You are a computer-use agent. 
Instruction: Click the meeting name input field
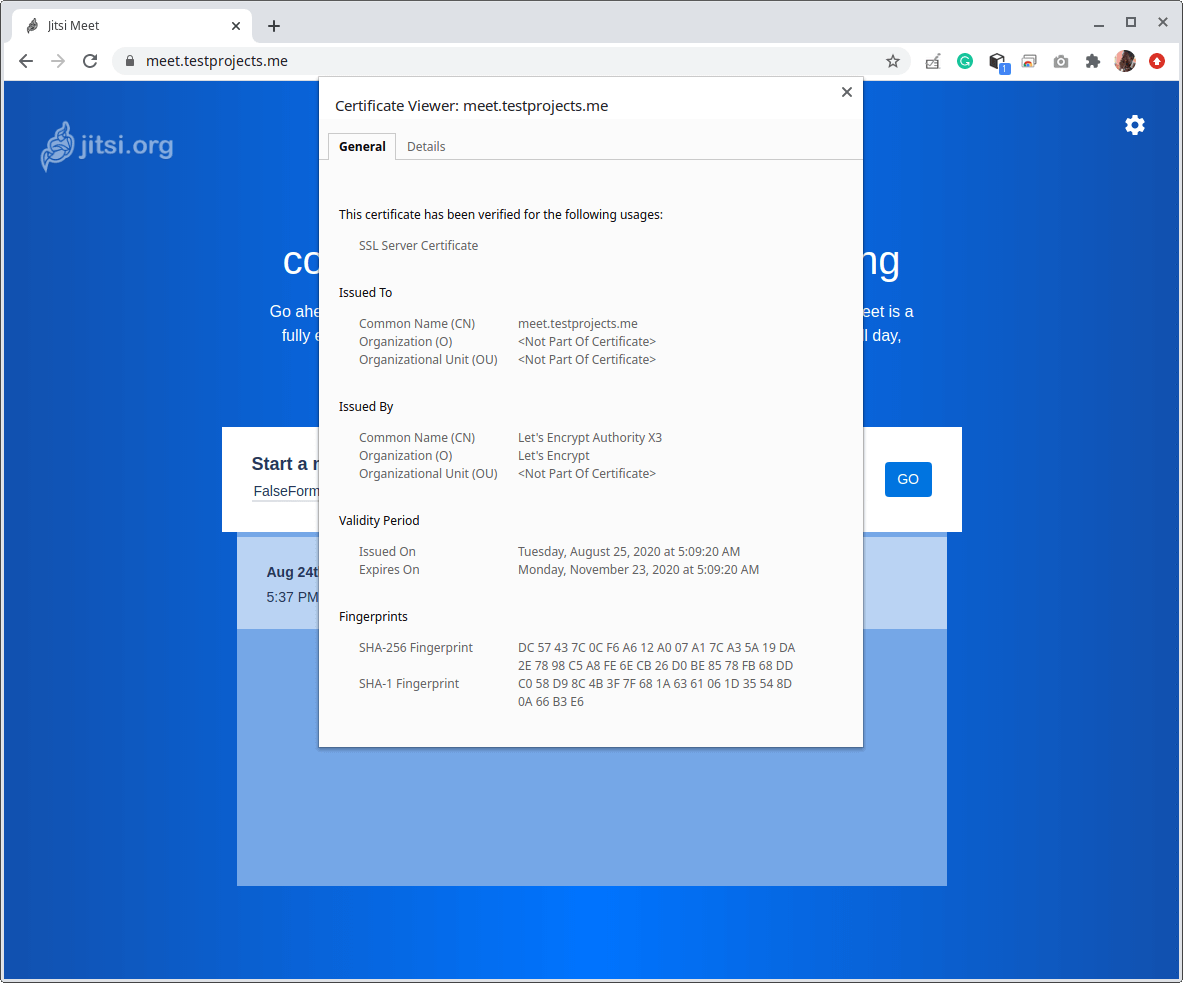click(287, 491)
